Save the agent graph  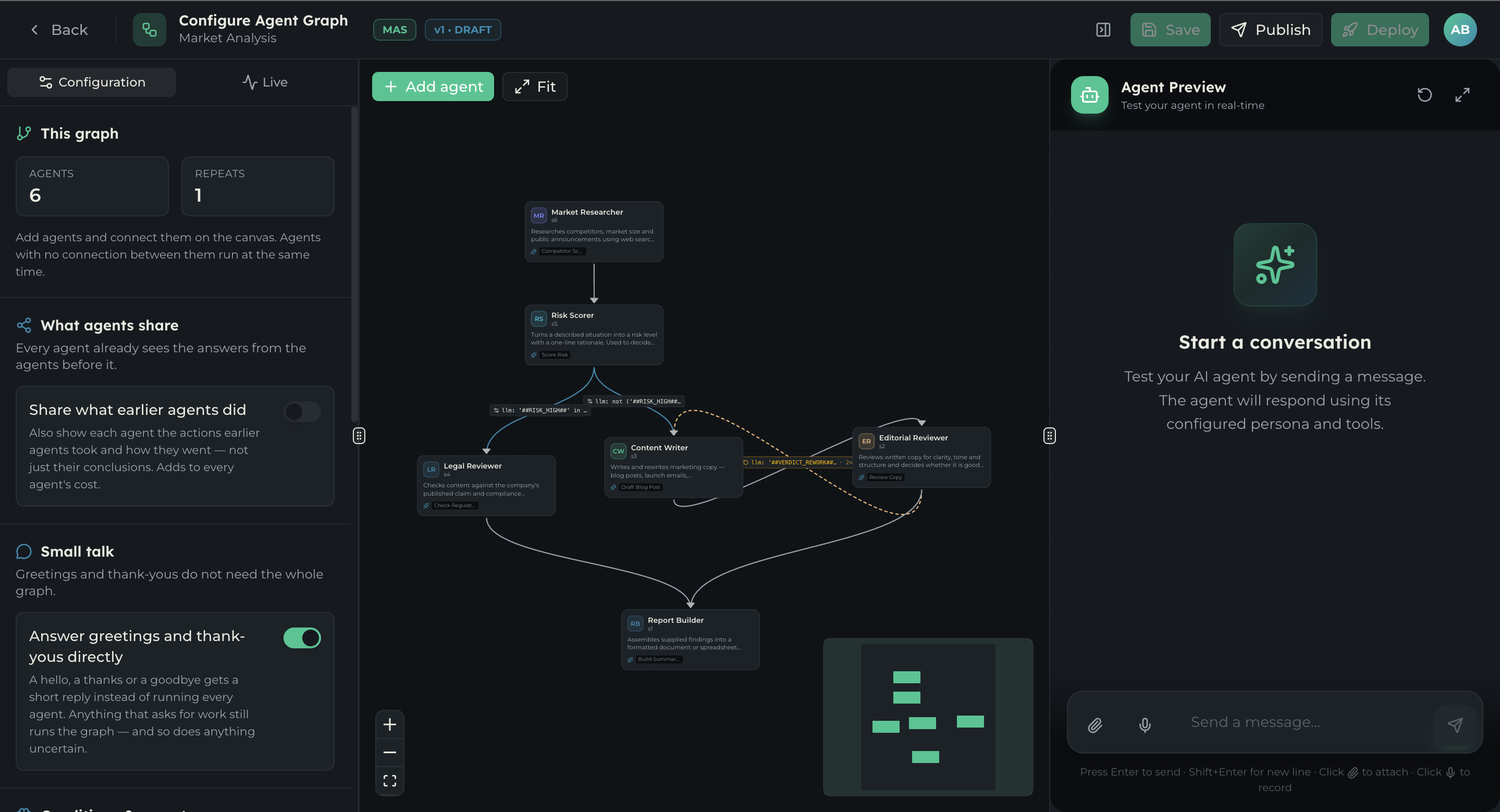point(1170,30)
